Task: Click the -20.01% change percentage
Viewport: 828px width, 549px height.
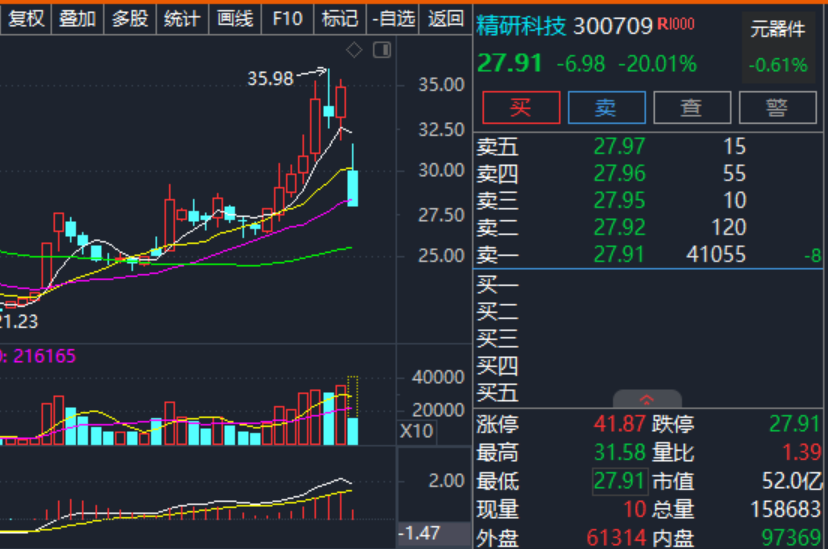Action: coord(657,64)
